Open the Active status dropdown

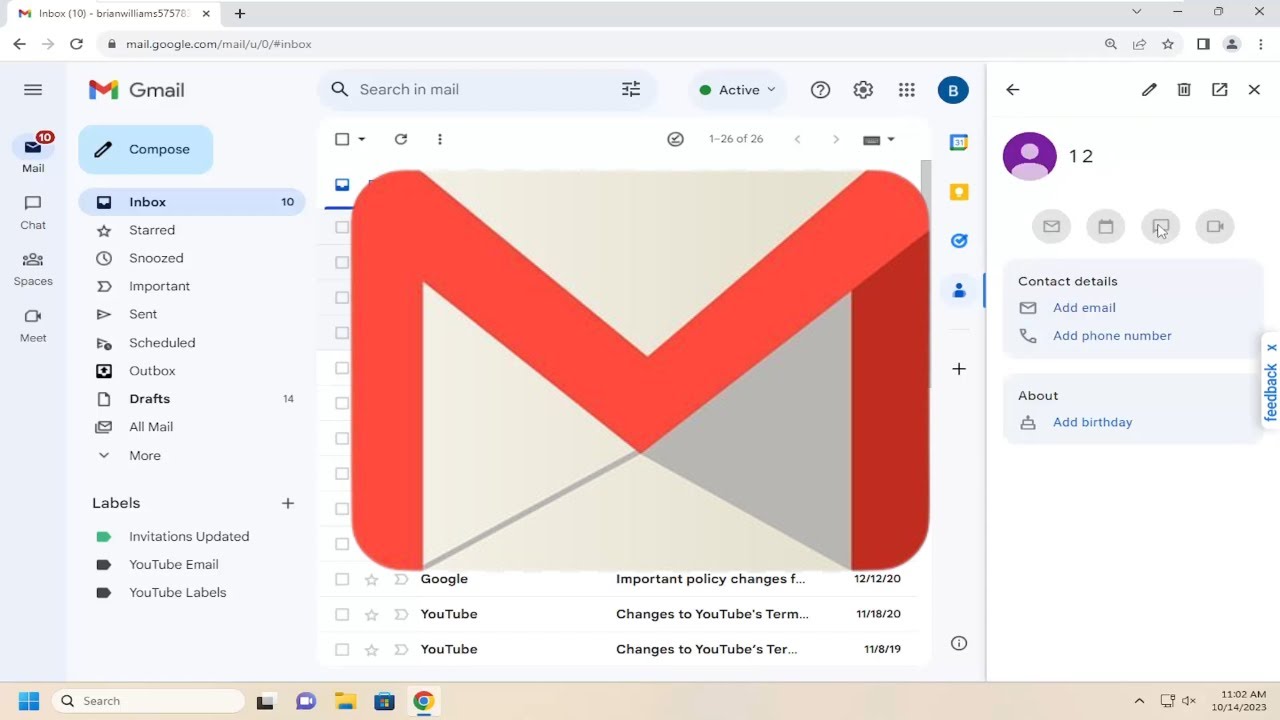tap(738, 90)
